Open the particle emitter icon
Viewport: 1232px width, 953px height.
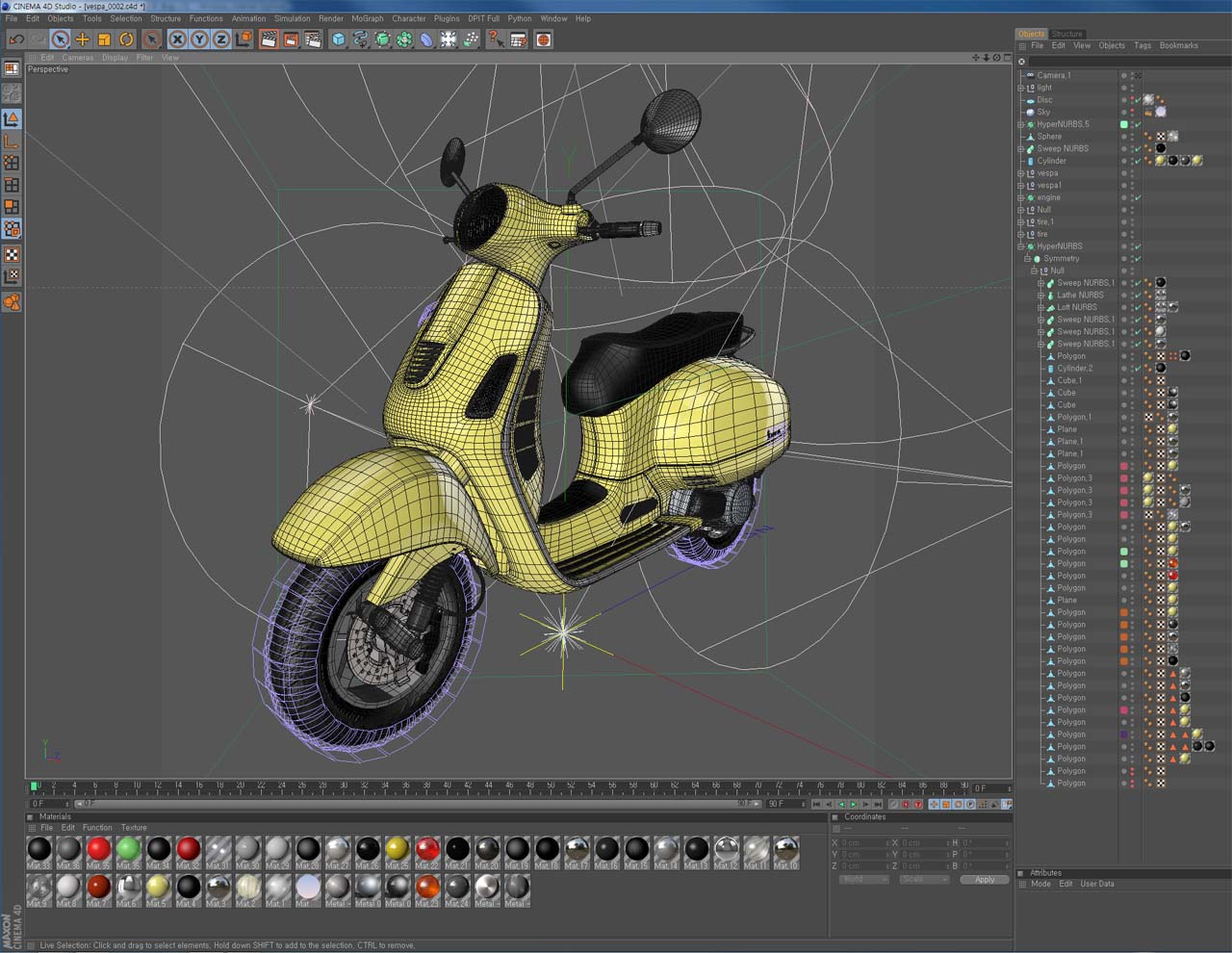tap(471, 39)
